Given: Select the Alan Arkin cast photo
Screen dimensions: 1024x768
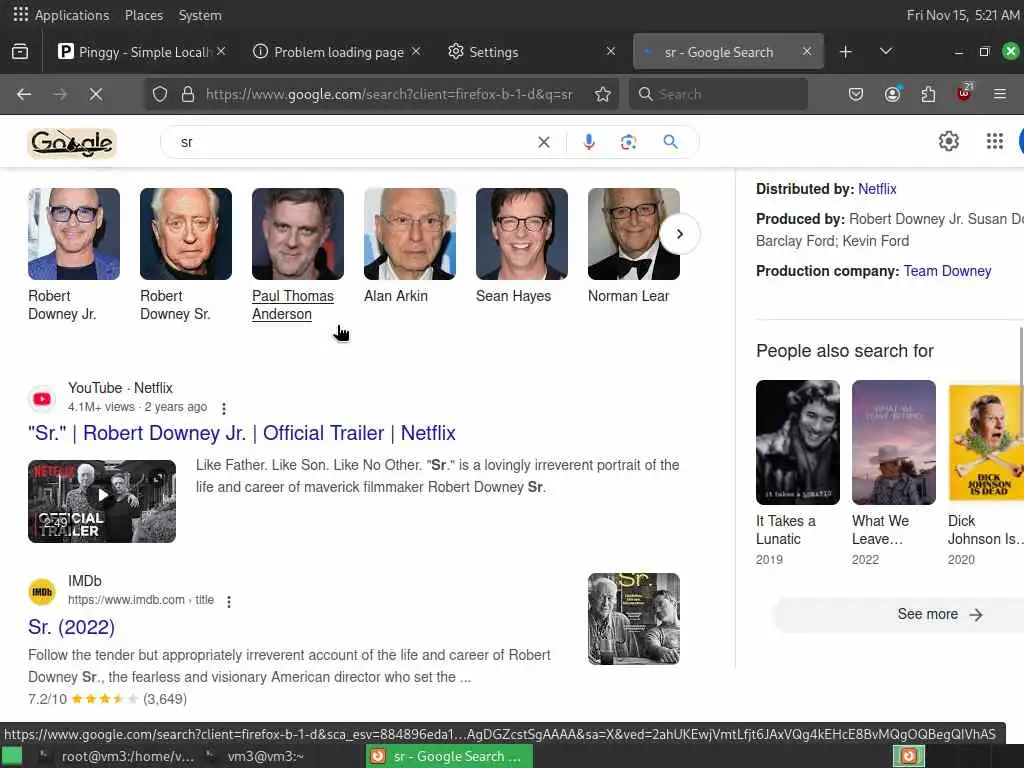Looking at the screenshot, I should 409,234.
